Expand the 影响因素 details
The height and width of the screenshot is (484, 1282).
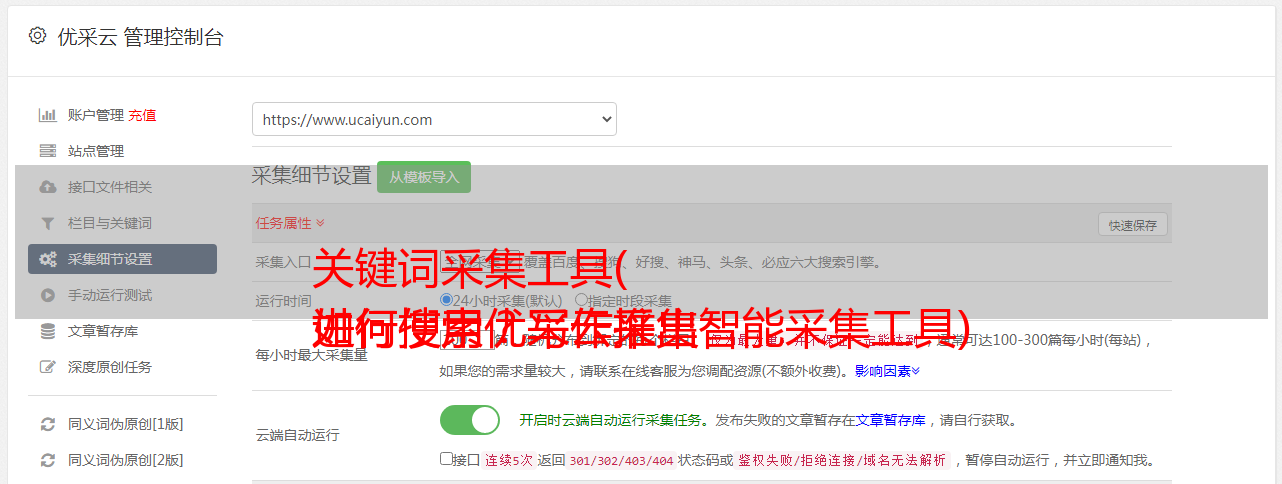tap(887, 371)
